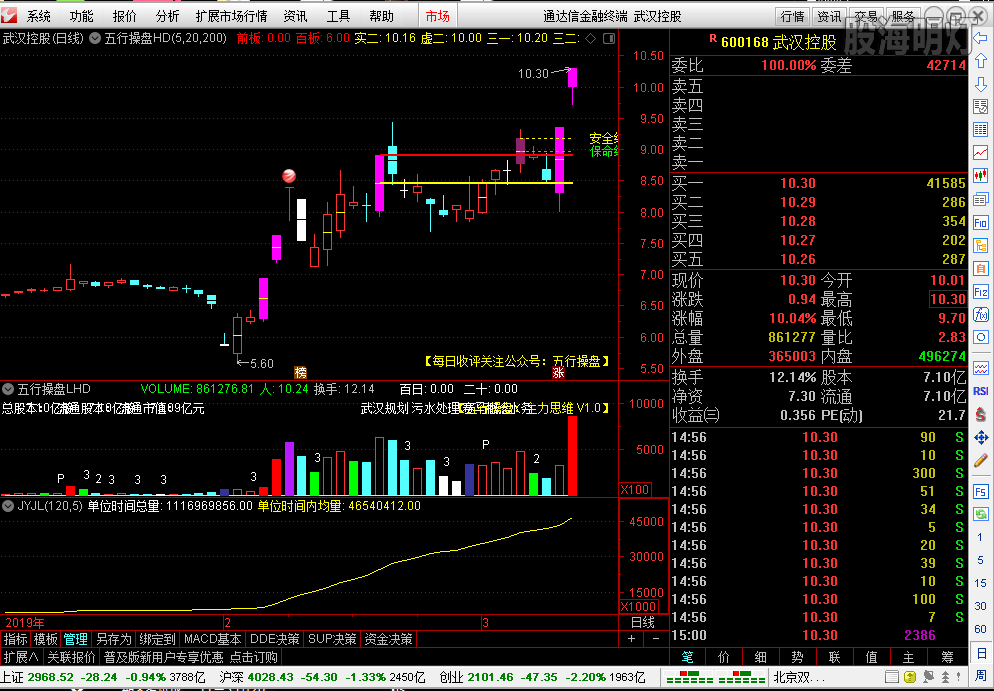Toggle the small square icon beside the diamond
This screenshot has width=994, height=691.
coord(609,39)
